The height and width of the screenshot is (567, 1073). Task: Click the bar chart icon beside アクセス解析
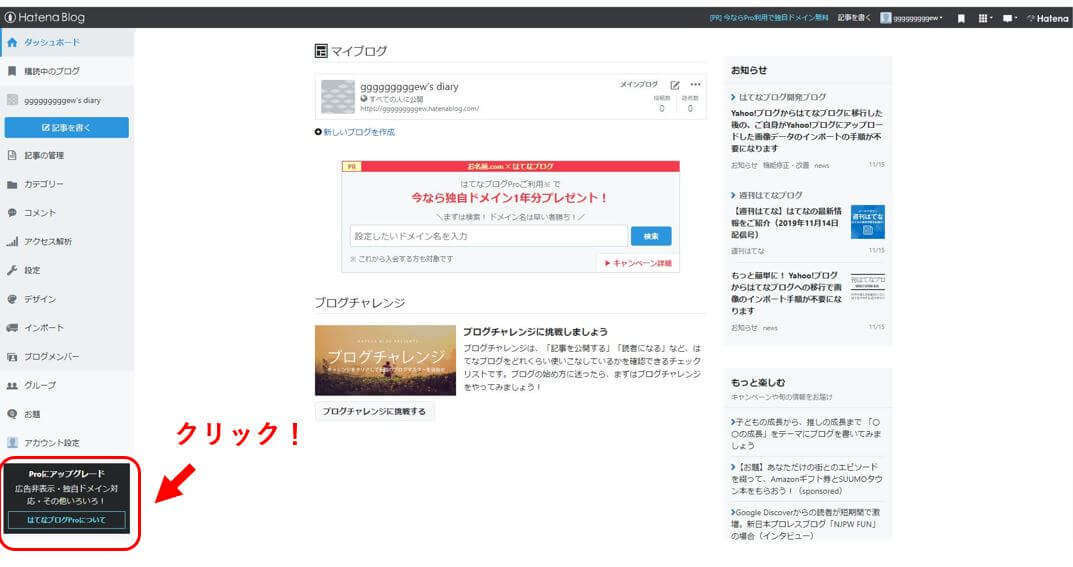[x=12, y=241]
